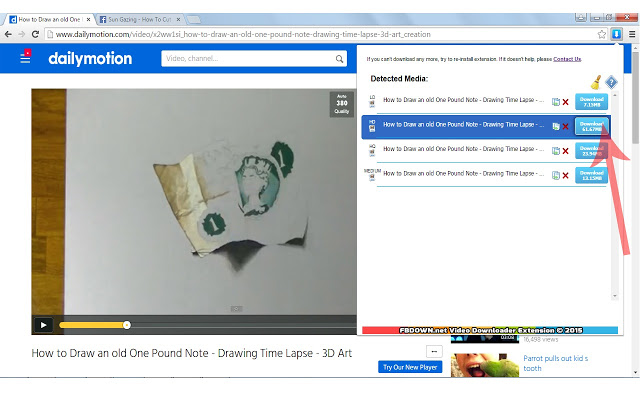The image size is (640, 400).
Task: Download the LD 7.13MB version
Action: coord(591,102)
